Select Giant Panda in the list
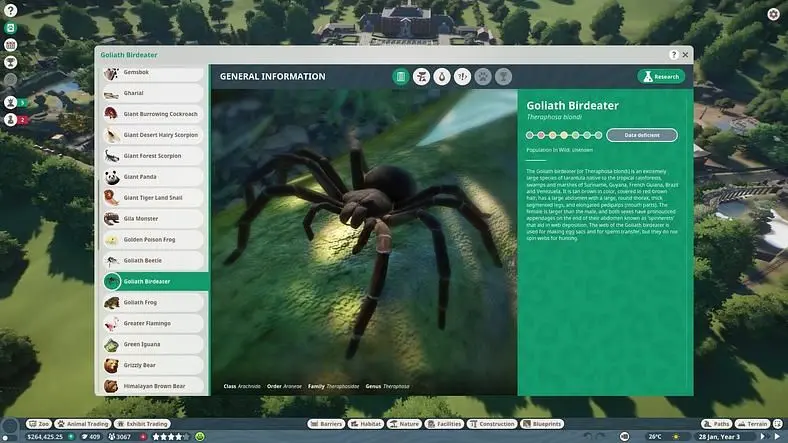Screen dimensions: 788x443 pos(153,177)
